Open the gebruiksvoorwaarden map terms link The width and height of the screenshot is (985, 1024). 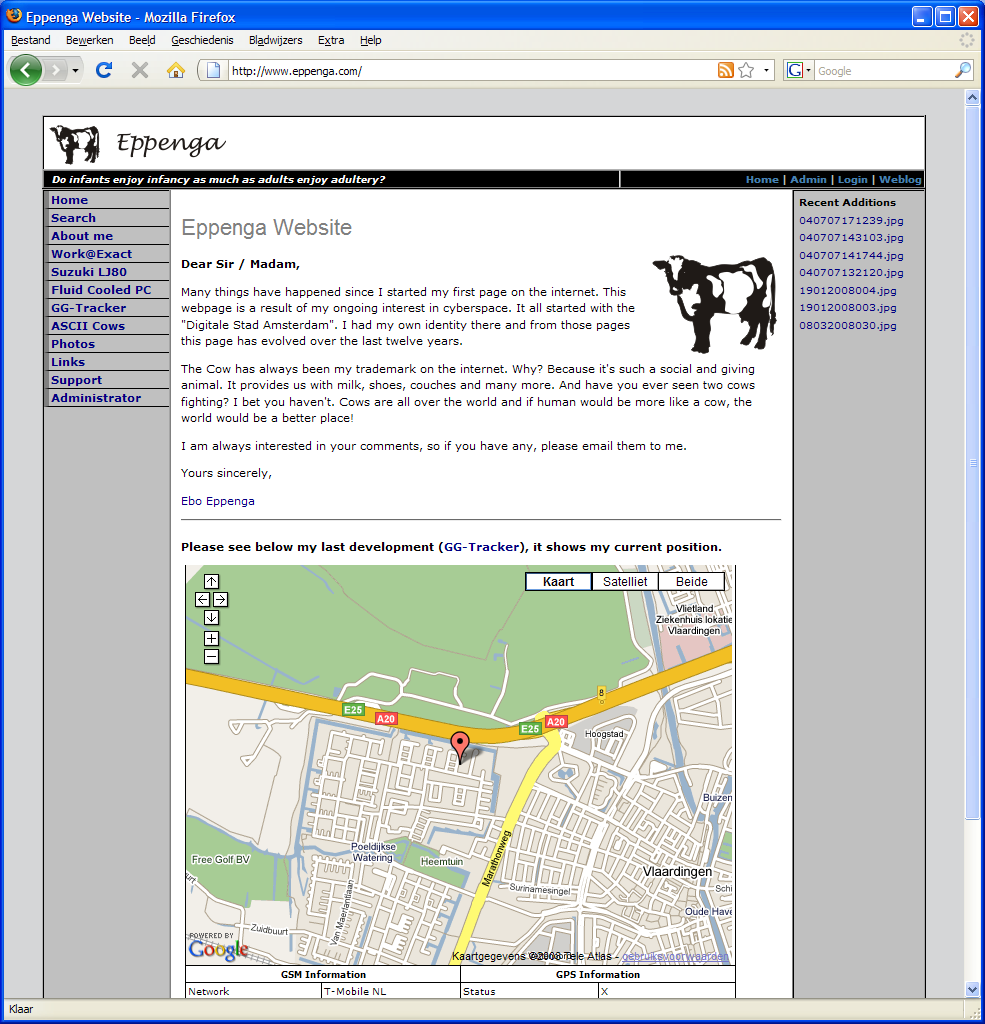675,957
